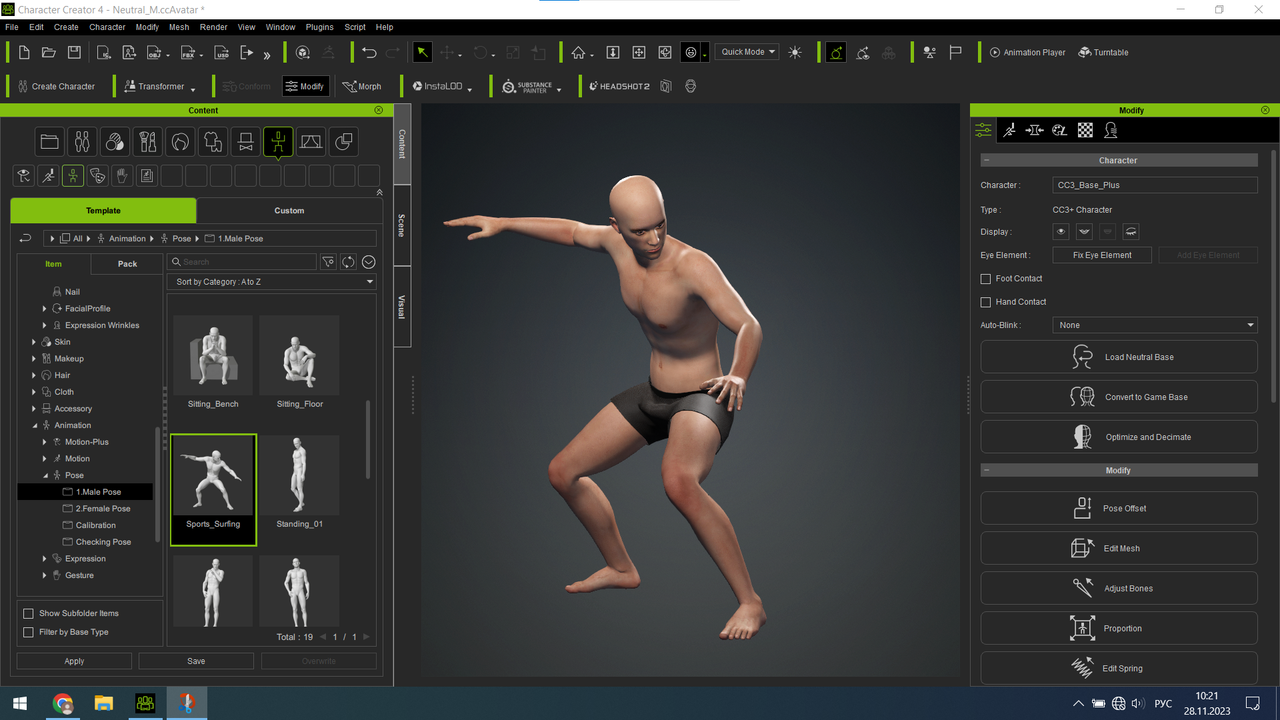
Task: Expand the Hair tree node
Action: [34, 375]
